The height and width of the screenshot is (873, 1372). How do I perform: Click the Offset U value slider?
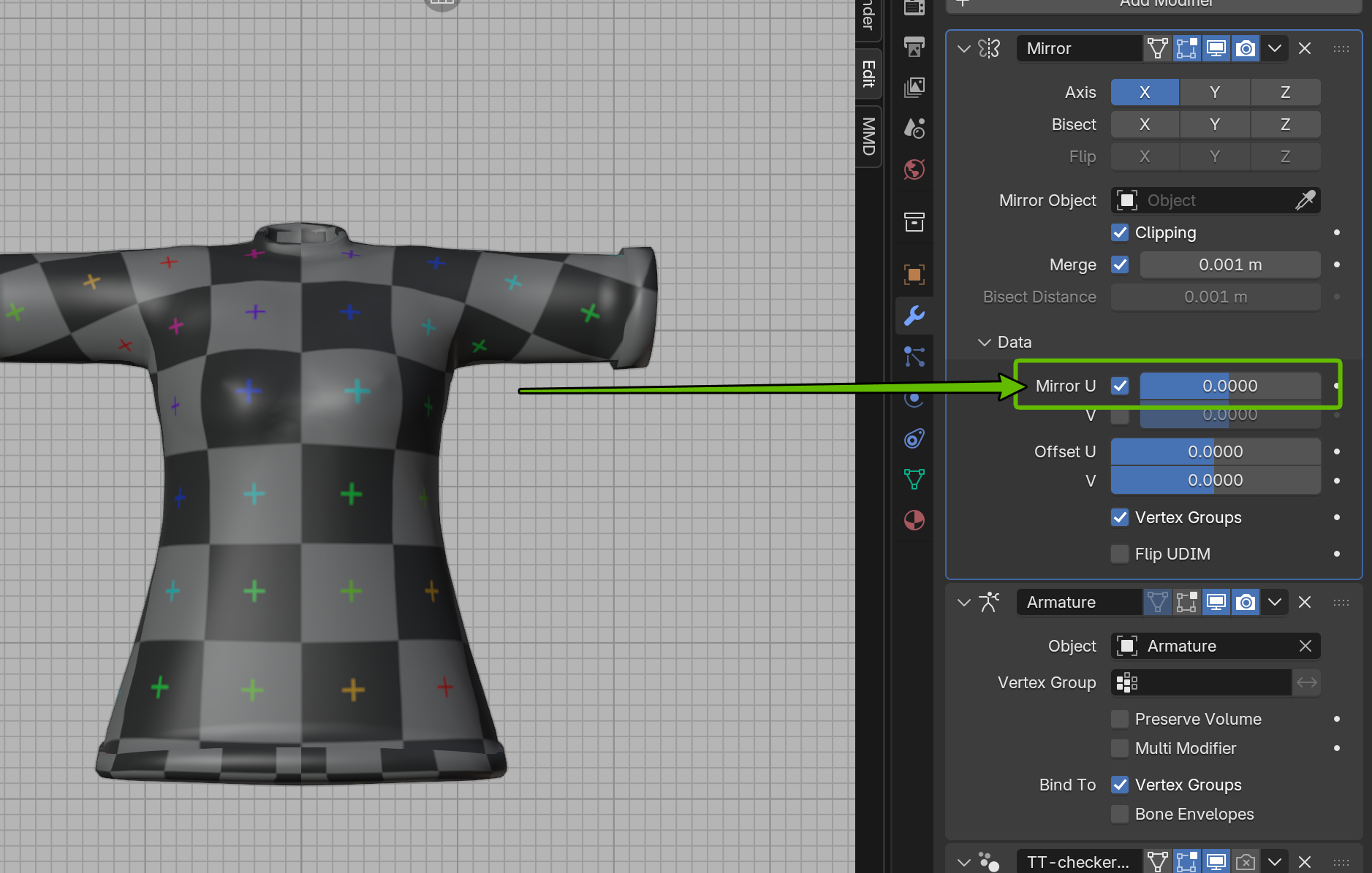click(1215, 451)
